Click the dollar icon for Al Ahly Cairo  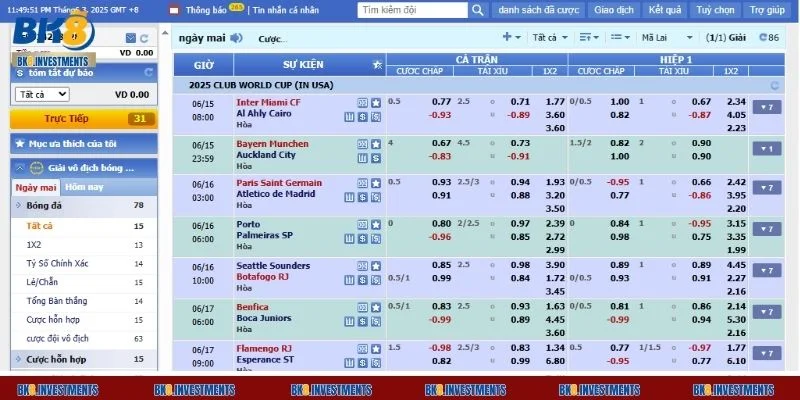click(x=363, y=117)
